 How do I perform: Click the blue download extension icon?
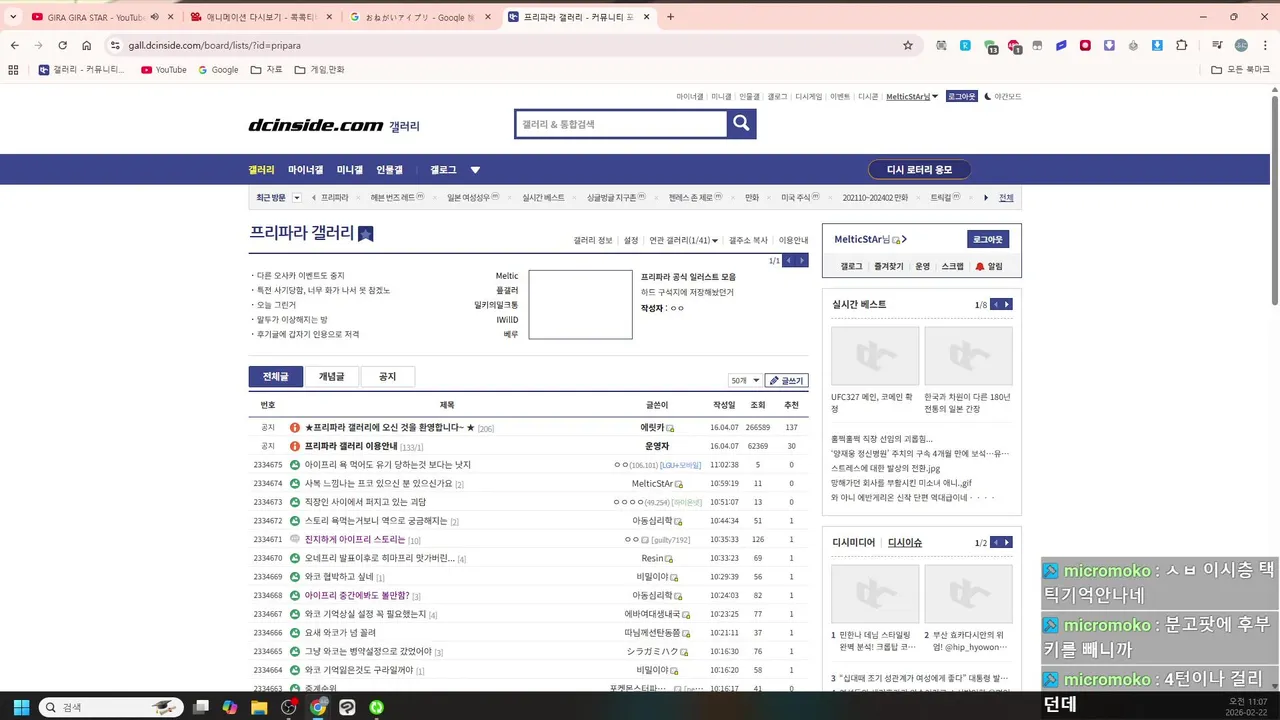click(1157, 45)
